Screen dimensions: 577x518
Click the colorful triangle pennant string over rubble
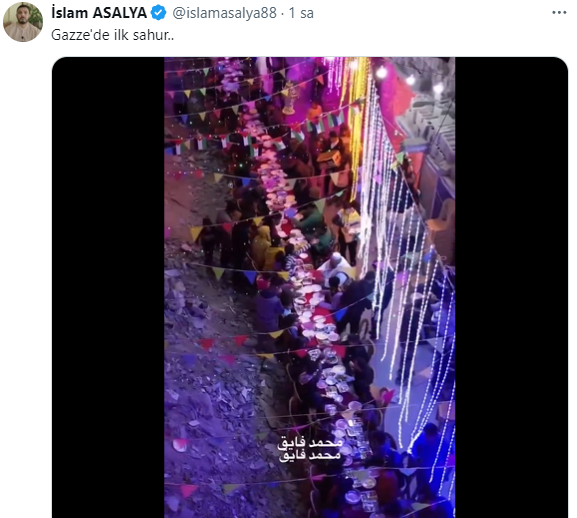pos(236,344)
